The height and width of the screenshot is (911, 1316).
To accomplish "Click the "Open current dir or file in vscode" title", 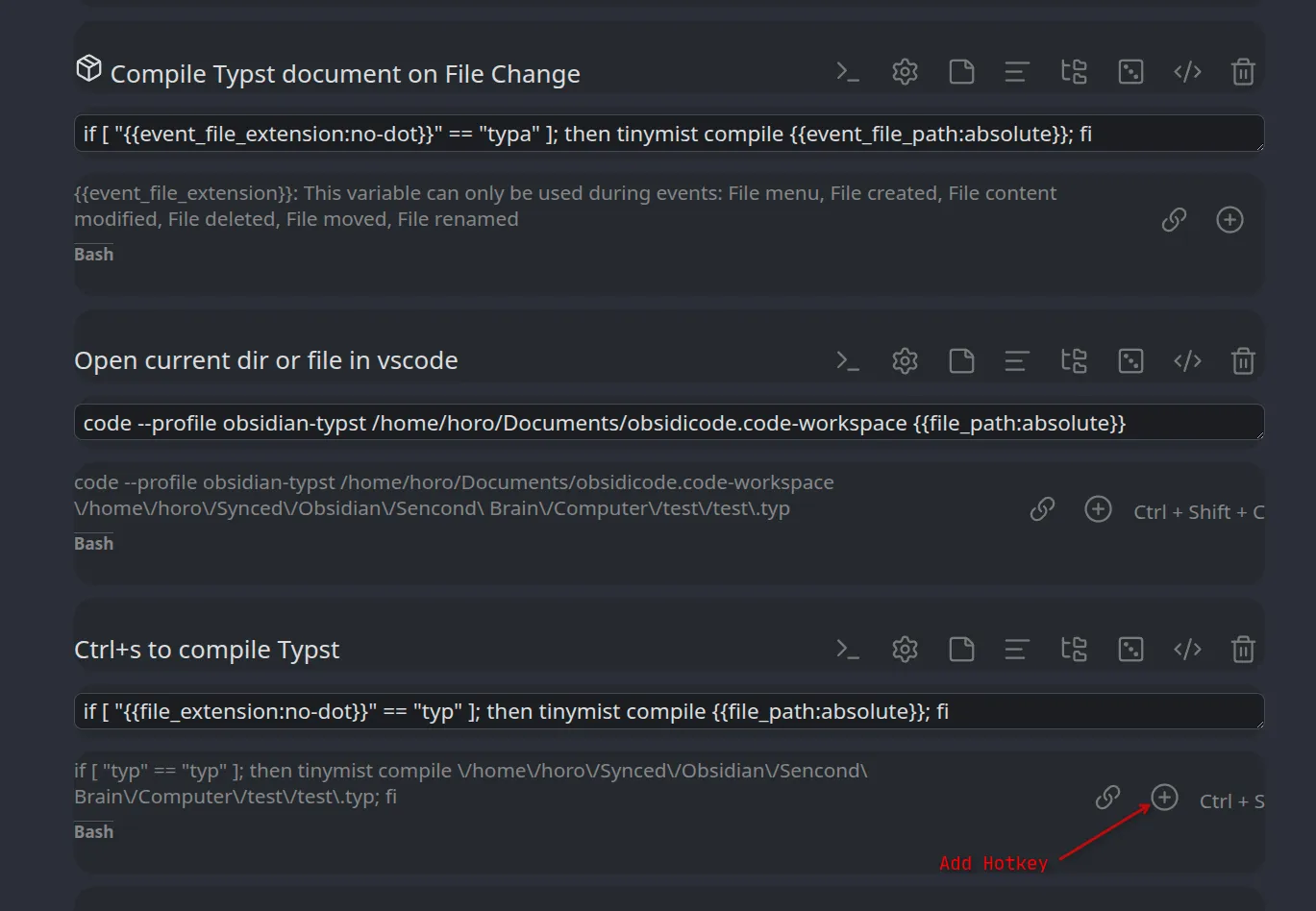I will 265,360.
